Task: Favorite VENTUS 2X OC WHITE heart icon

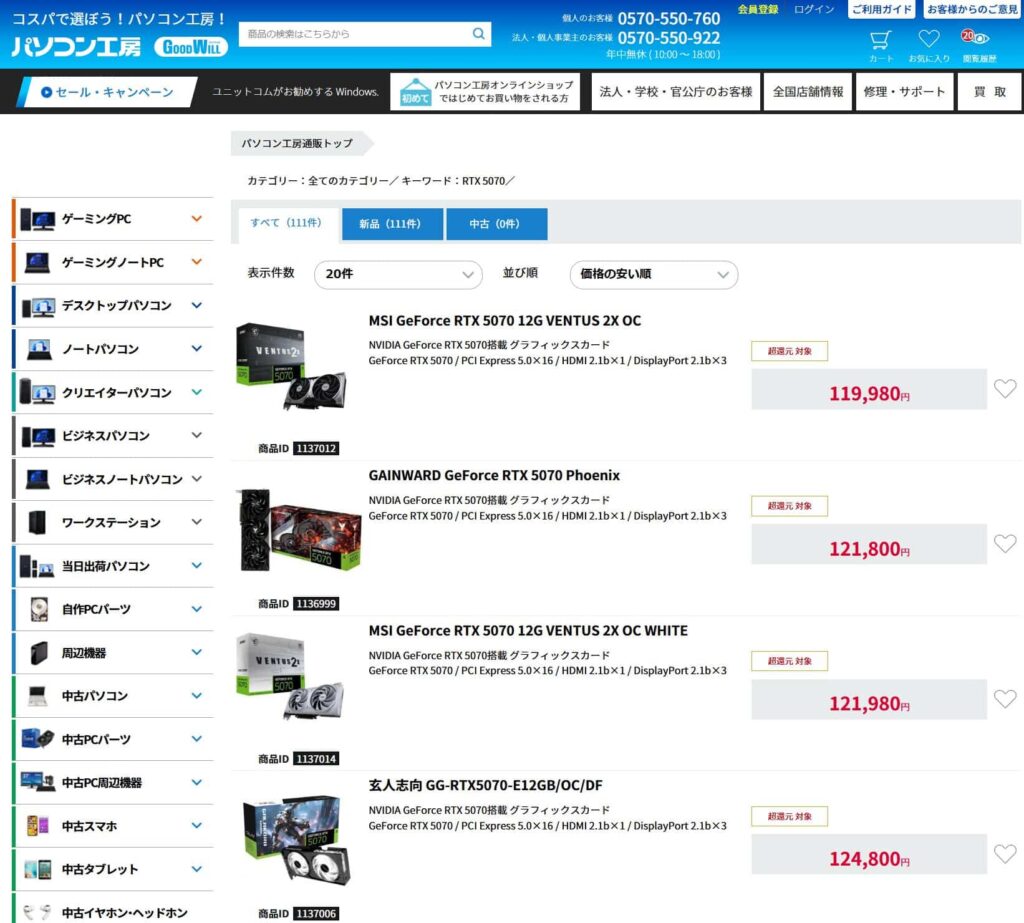Action: click(1005, 699)
